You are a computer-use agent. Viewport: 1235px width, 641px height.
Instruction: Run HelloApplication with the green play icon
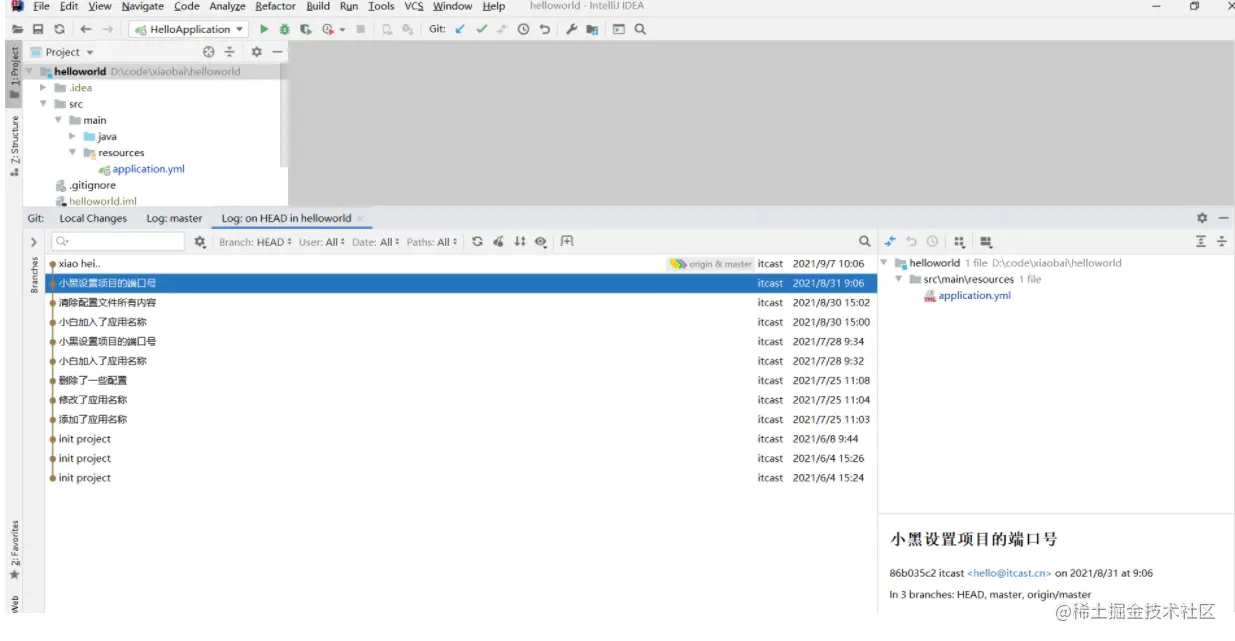click(265, 30)
